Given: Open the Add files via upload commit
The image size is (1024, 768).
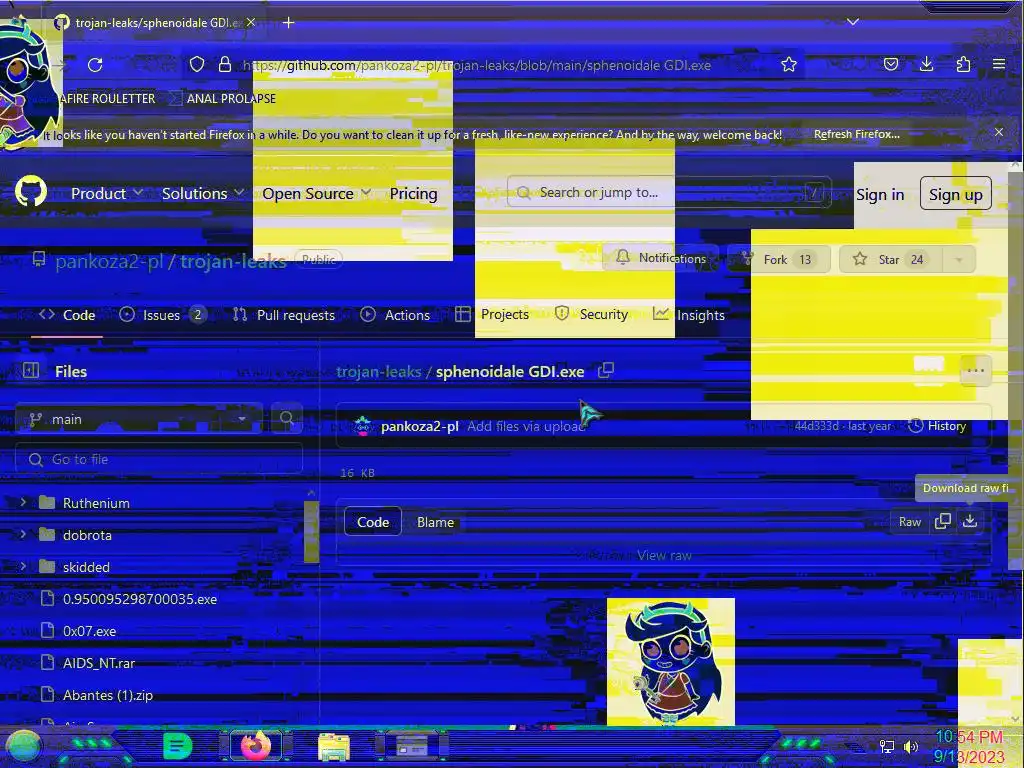Looking at the screenshot, I should [526, 426].
